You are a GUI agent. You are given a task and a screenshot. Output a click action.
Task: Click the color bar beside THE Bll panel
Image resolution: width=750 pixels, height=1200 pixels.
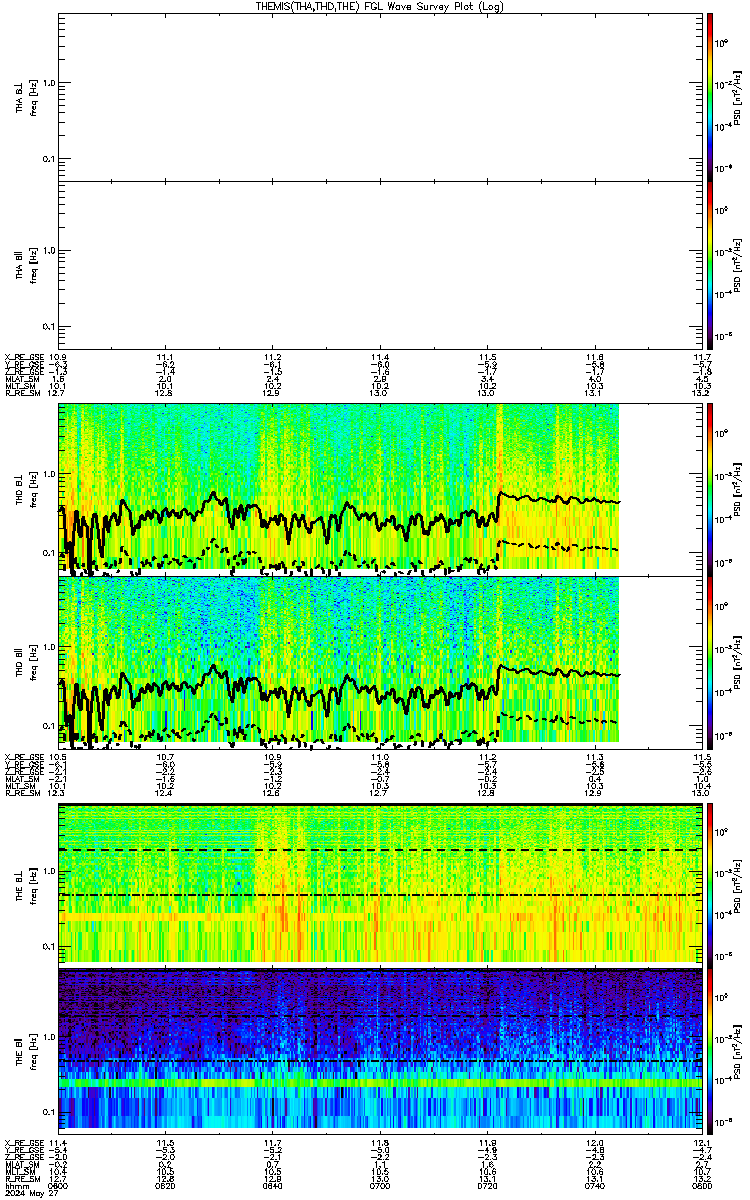click(709, 1051)
